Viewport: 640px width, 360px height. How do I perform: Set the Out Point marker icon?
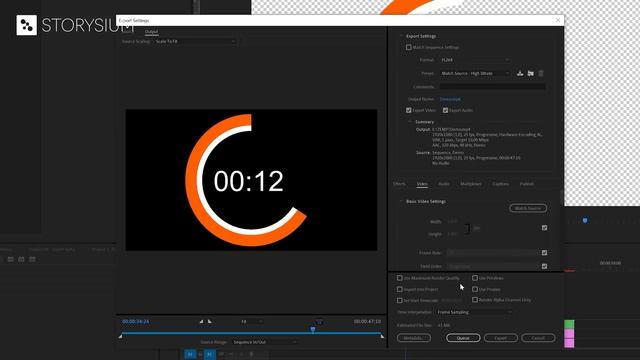coord(210,322)
